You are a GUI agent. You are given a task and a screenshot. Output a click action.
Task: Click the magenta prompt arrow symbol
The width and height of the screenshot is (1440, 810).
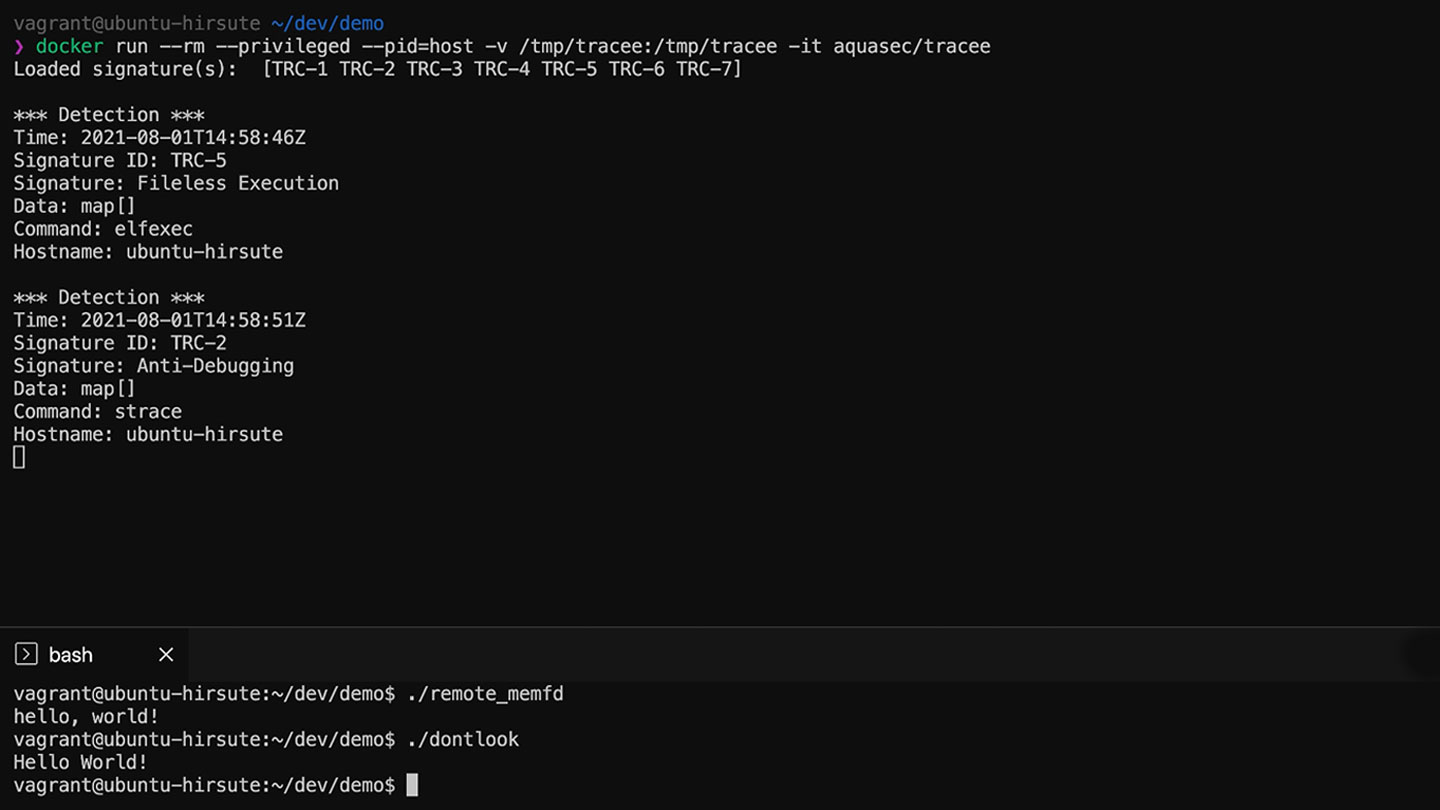[19, 46]
